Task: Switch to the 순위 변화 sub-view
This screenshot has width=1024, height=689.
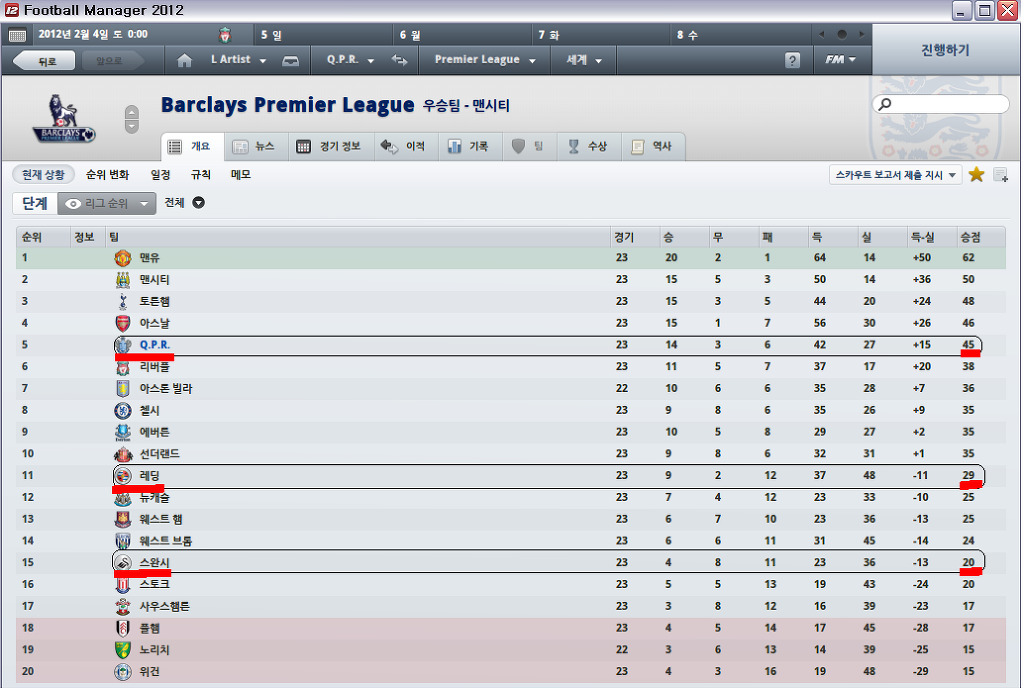Action: (107, 174)
